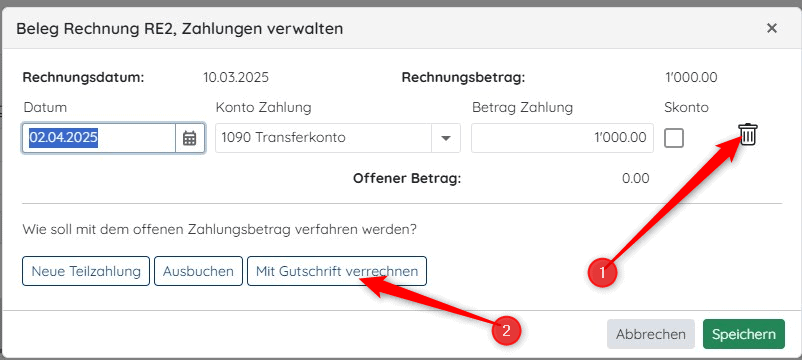Click the Offener Betrag label
The image size is (802, 360).
(x=407, y=179)
